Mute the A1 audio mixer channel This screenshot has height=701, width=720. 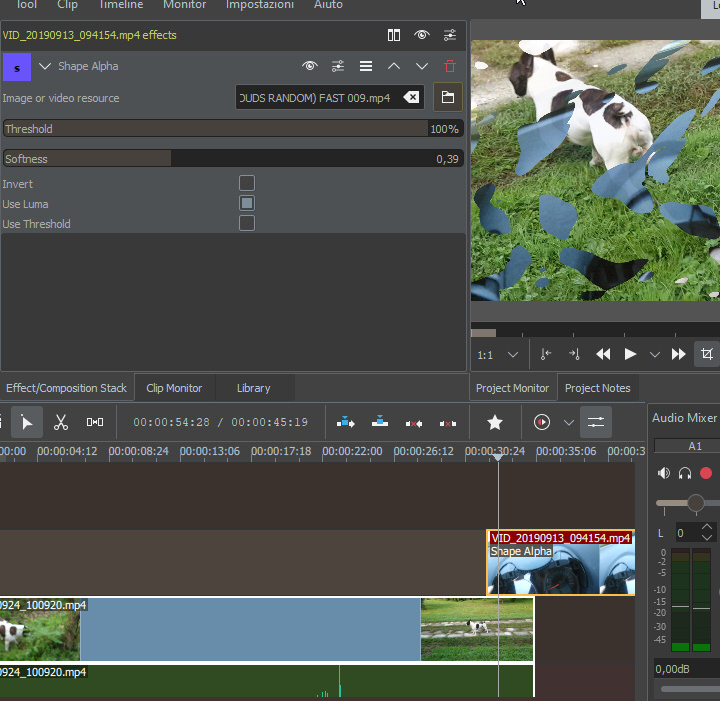point(664,473)
